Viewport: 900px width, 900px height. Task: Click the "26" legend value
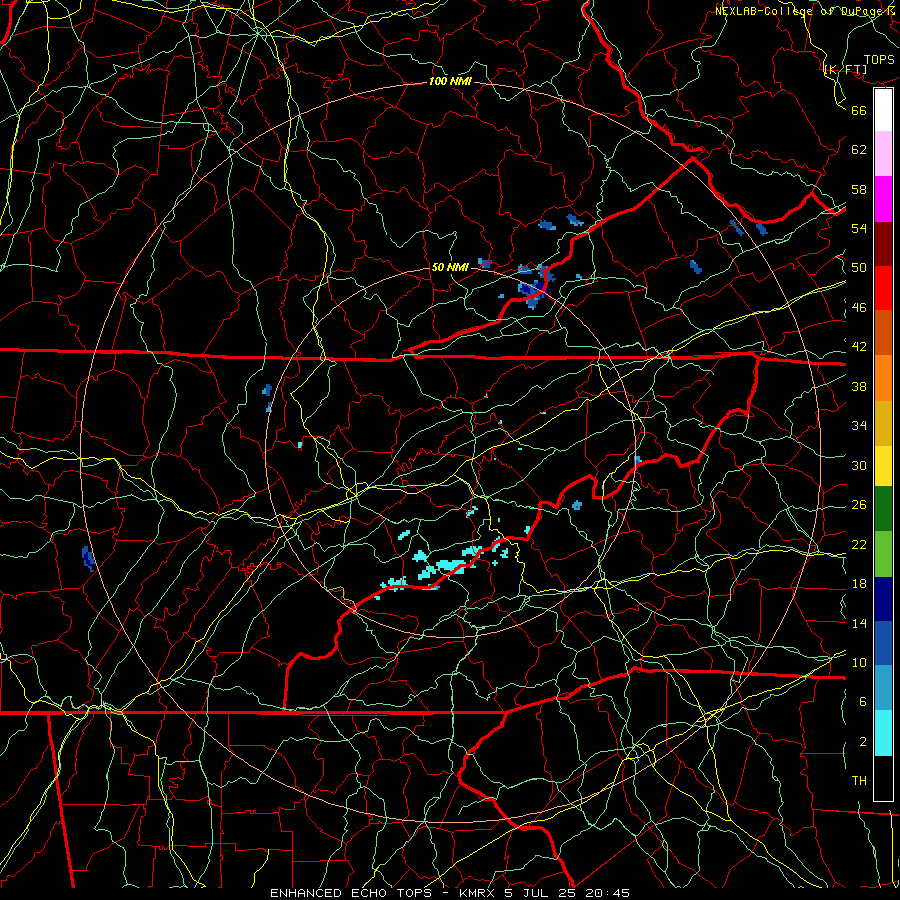[859, 505]
